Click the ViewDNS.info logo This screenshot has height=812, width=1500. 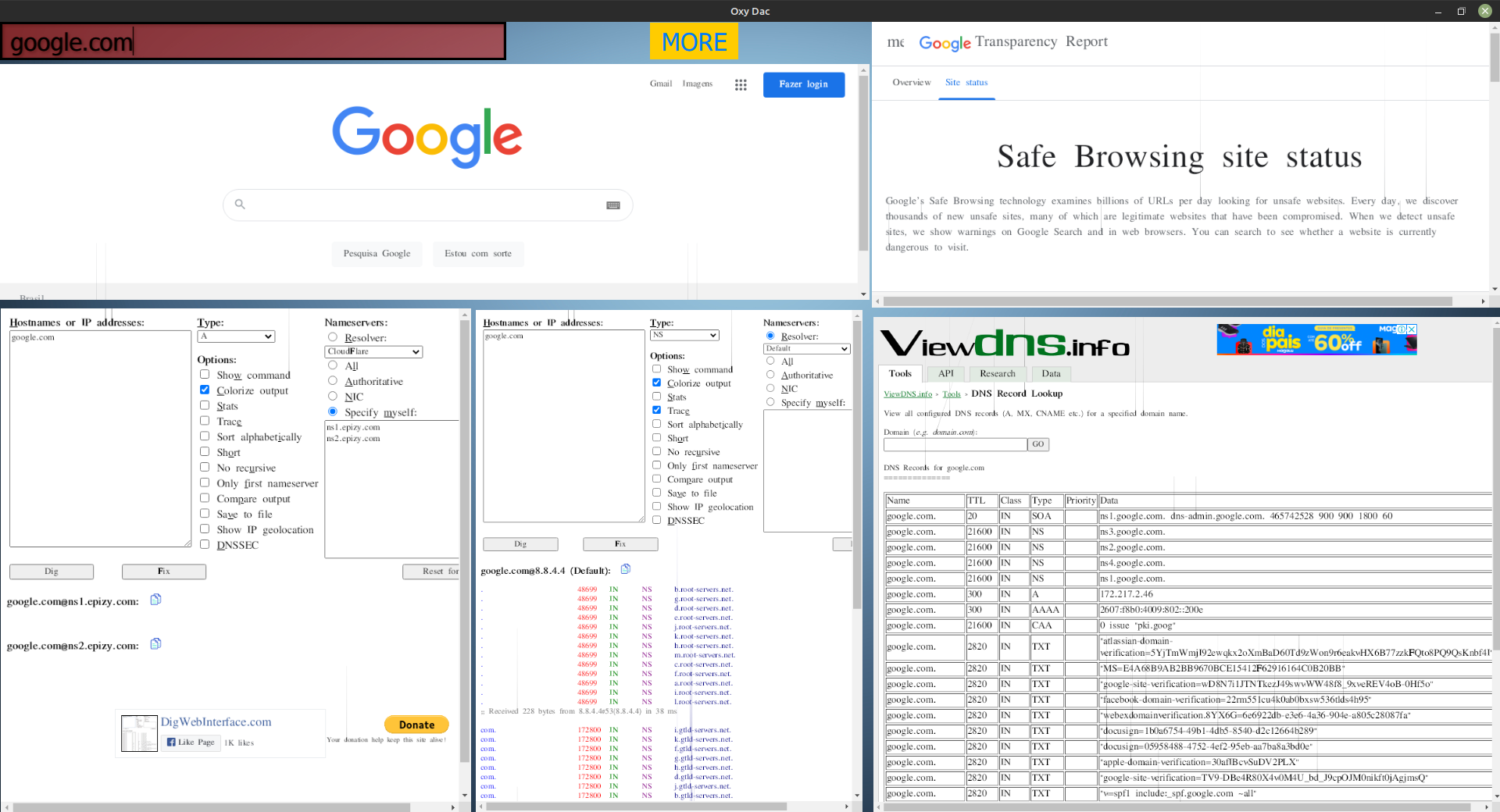tap(1005, 344)
